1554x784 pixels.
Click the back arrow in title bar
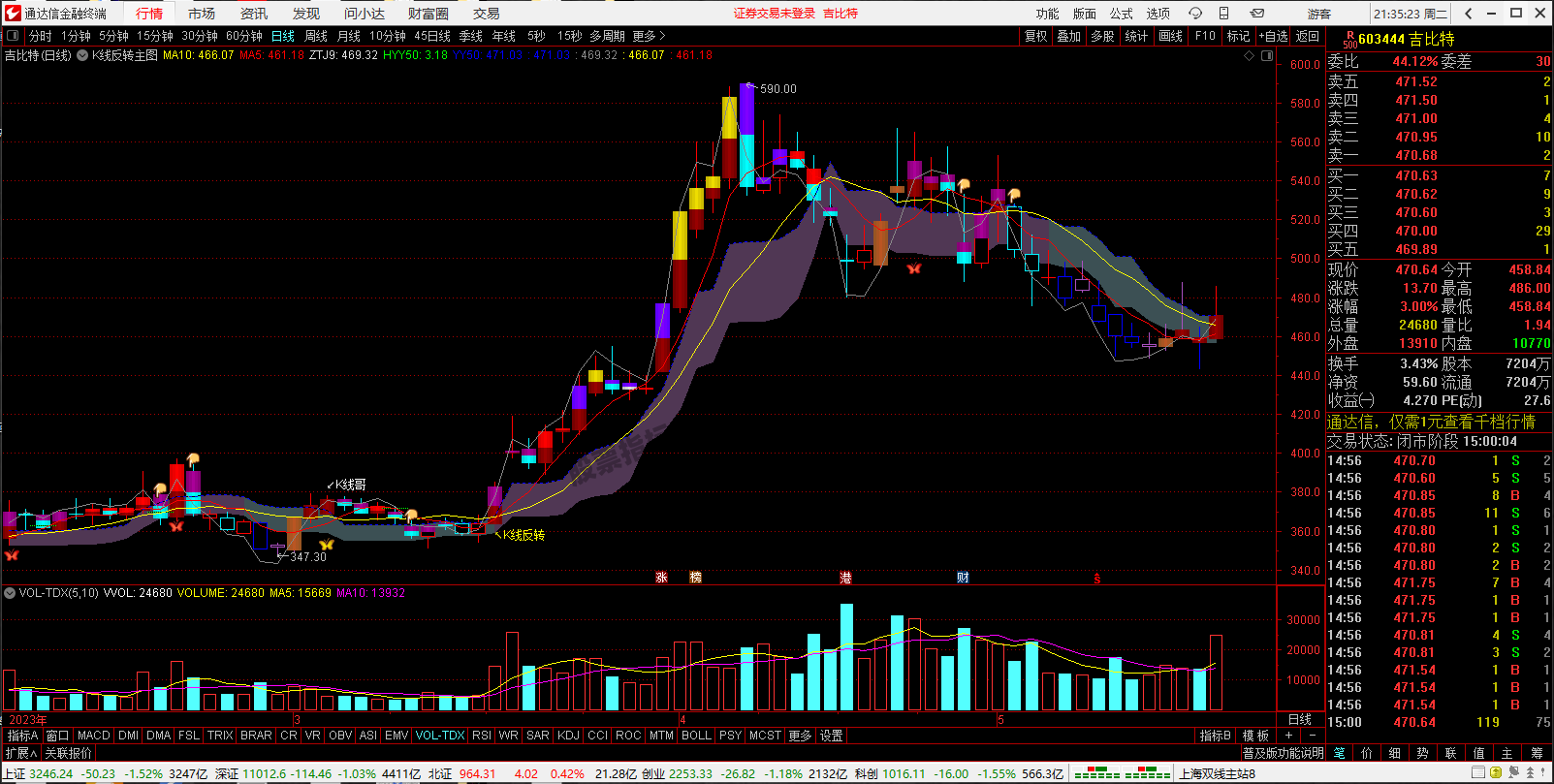[x=1470, y=14]
